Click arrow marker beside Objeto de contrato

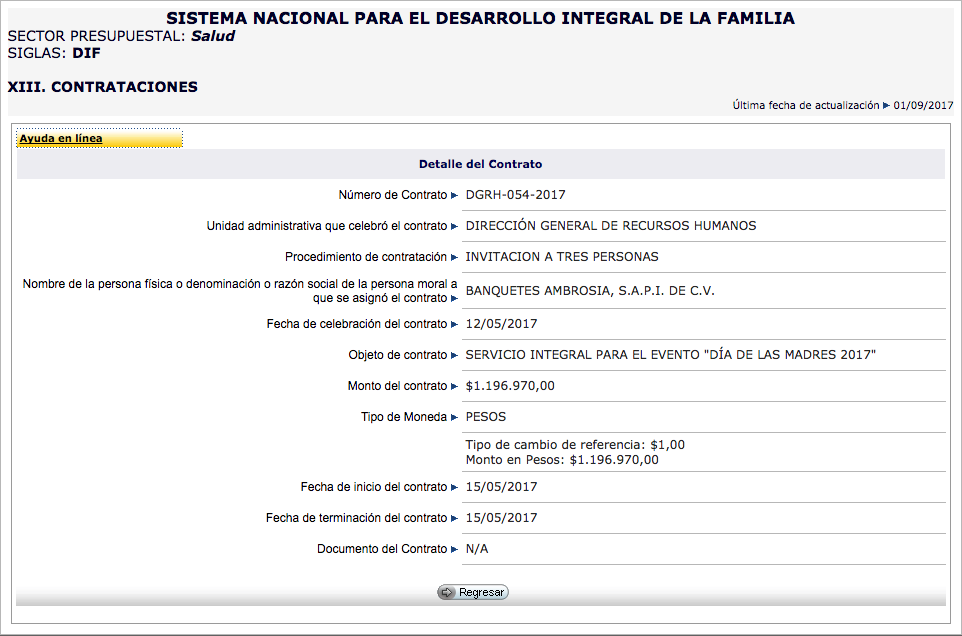(x=454, y=355)
